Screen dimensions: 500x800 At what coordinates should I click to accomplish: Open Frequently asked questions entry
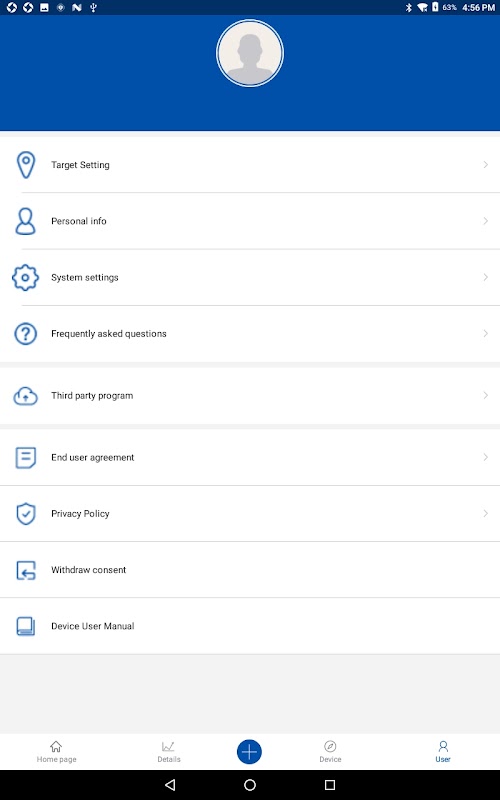click(x=250, y=334)
